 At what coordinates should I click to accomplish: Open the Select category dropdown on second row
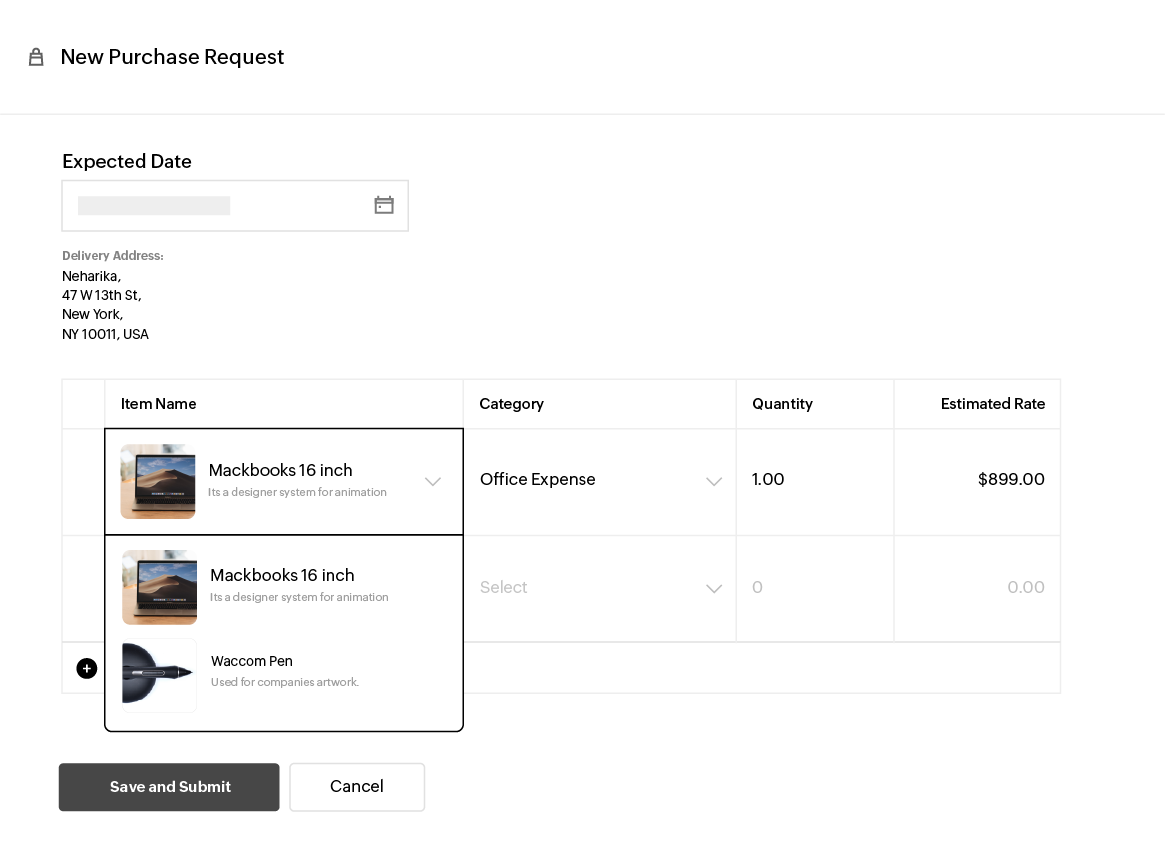pyautogui.click(x=600, y=588)
